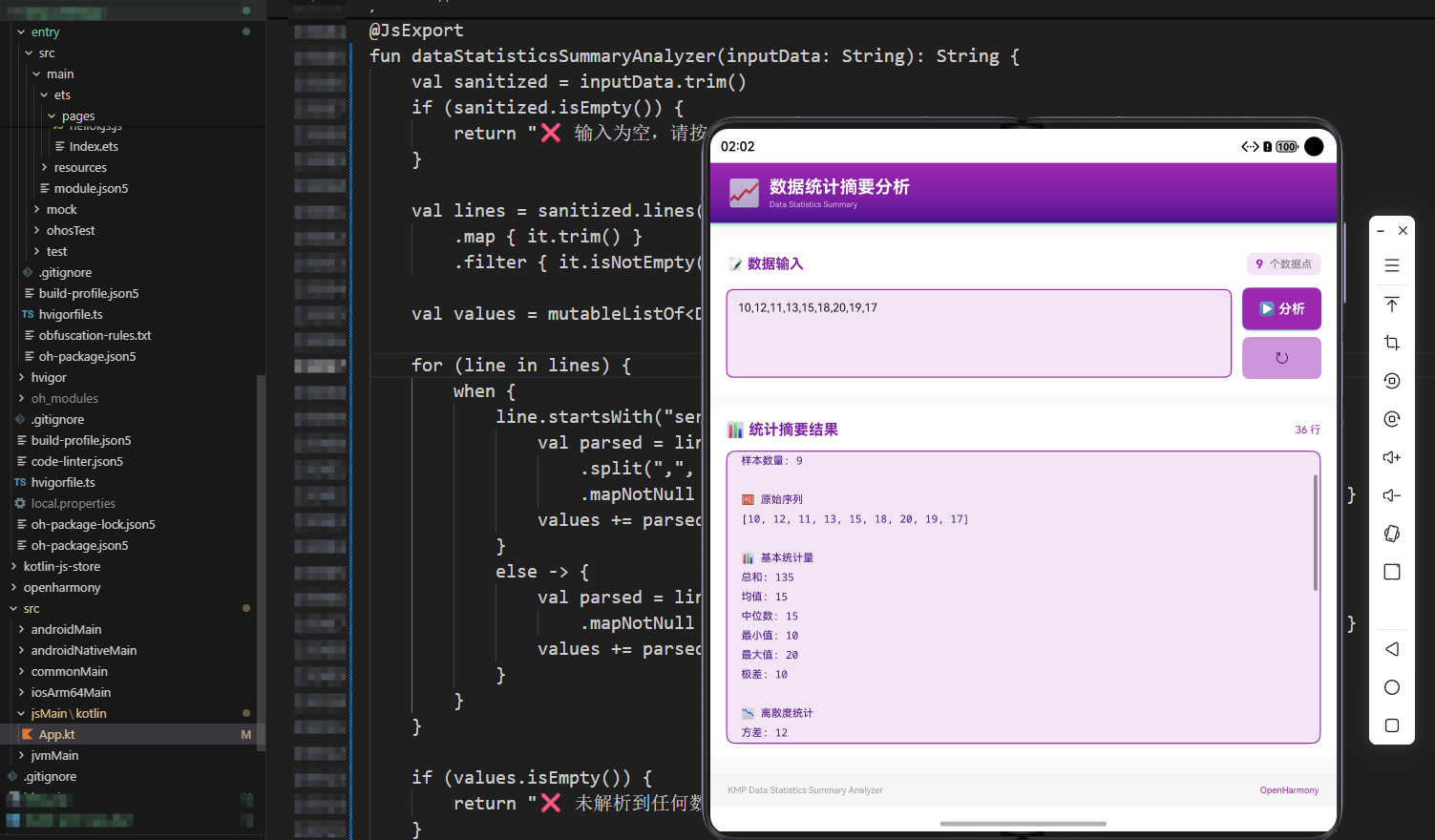1435x840 pixels.
Task: Collapse the entry folder
Action: (21, 32)
